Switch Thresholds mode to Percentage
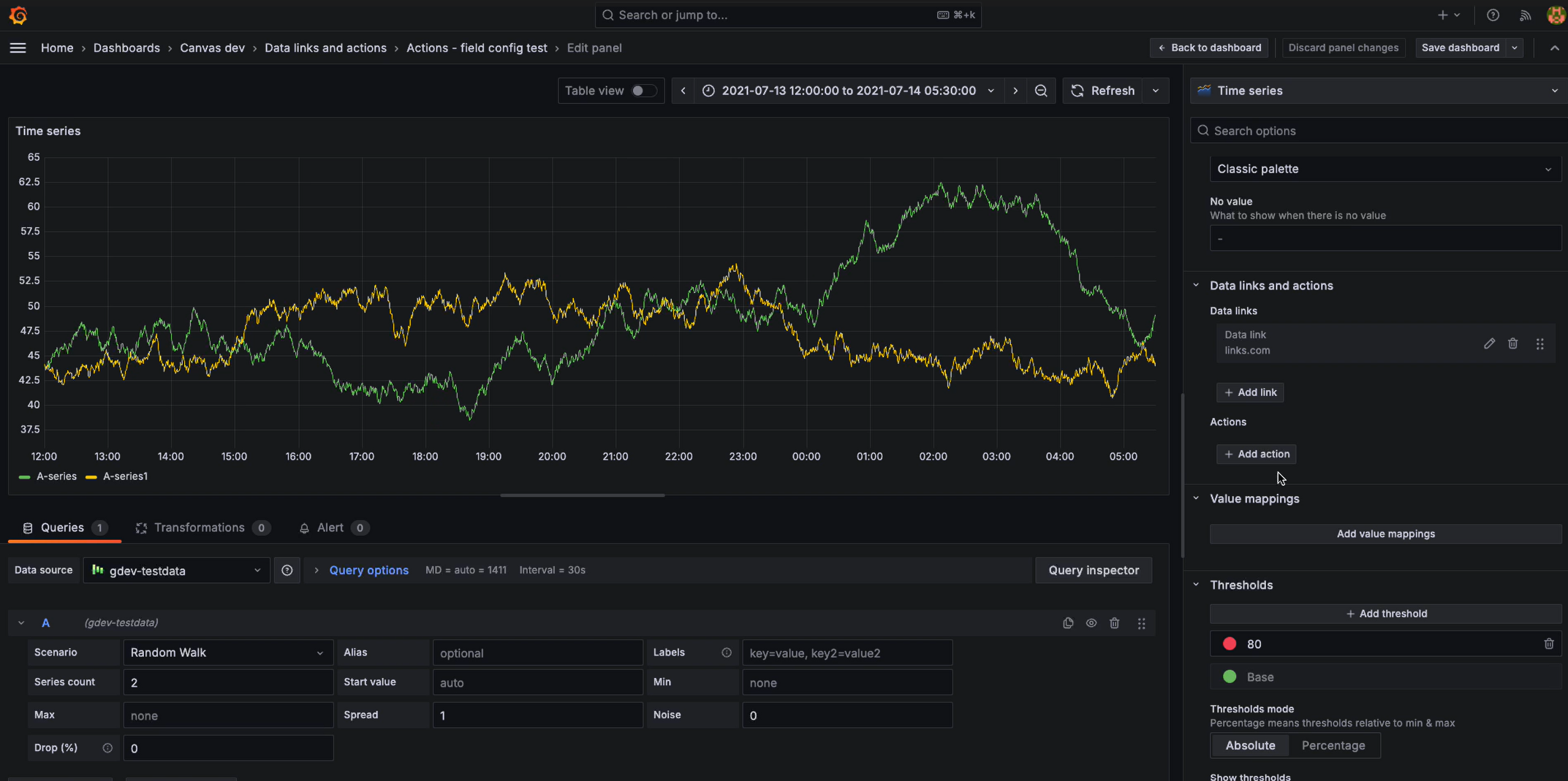The height and width of the screenshot is (781, 1568). coord(1333,745)
